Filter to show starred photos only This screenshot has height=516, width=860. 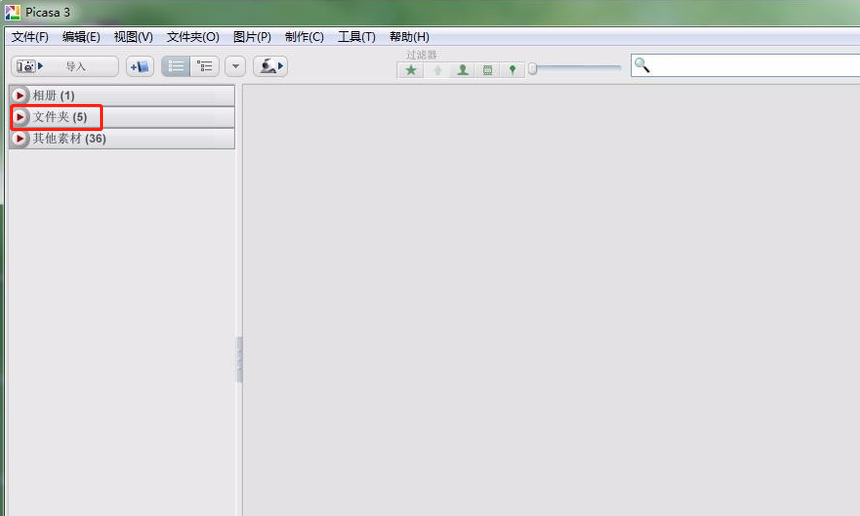coord(411,70)
